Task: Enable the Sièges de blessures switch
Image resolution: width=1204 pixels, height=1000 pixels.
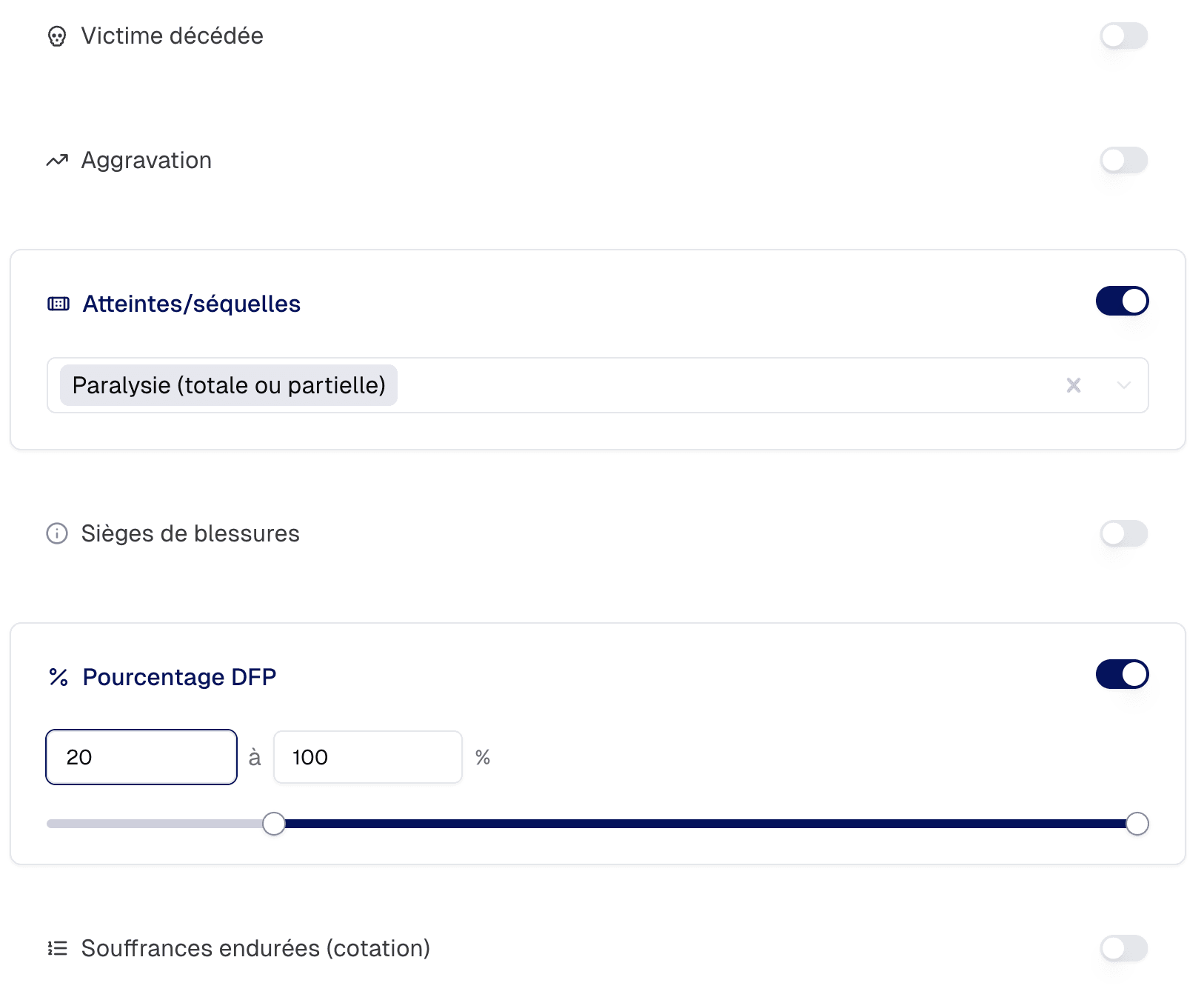Action: click(x=1123, y=533)
